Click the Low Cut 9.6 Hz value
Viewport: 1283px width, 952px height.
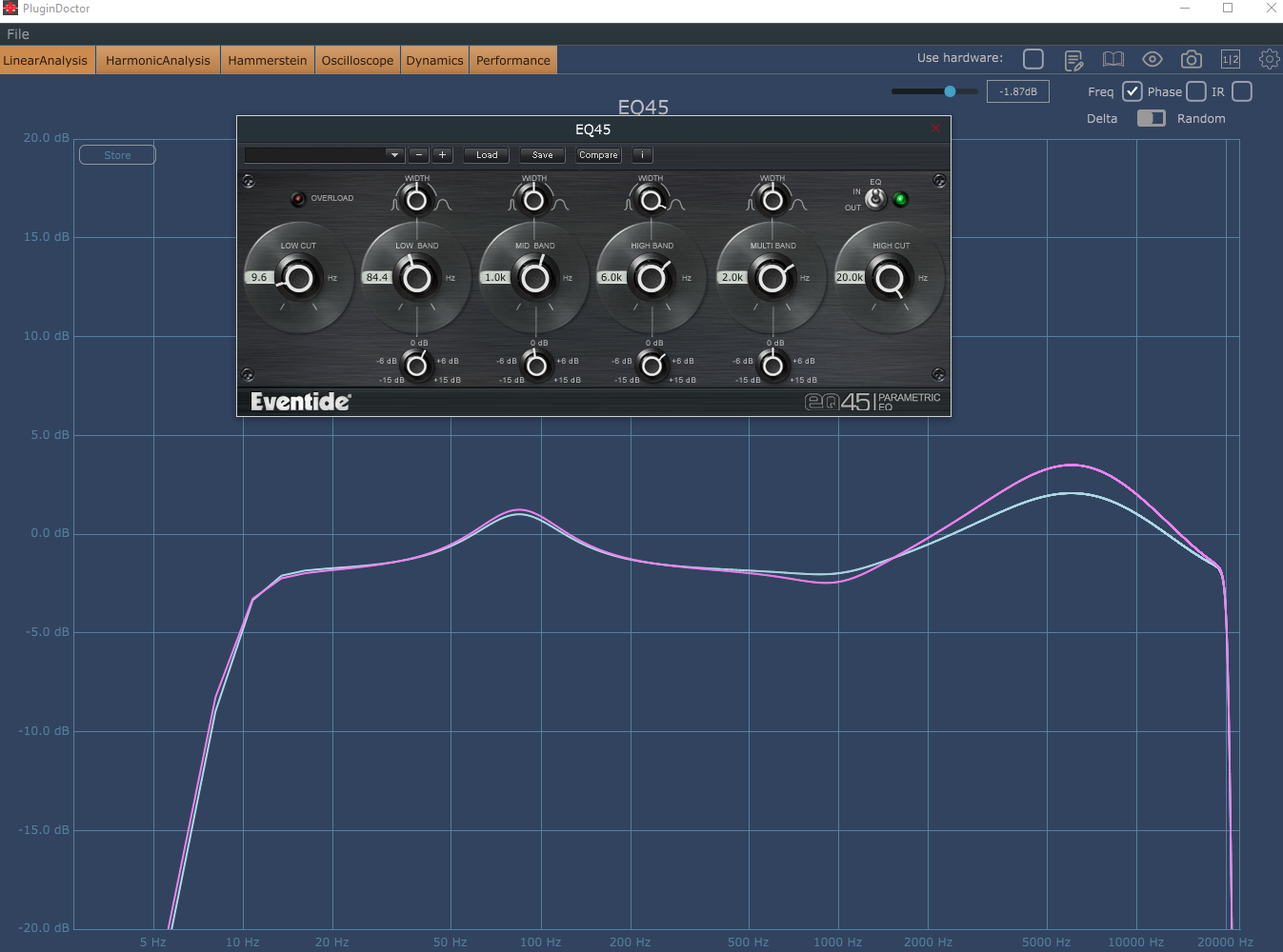tap(260, 277)
